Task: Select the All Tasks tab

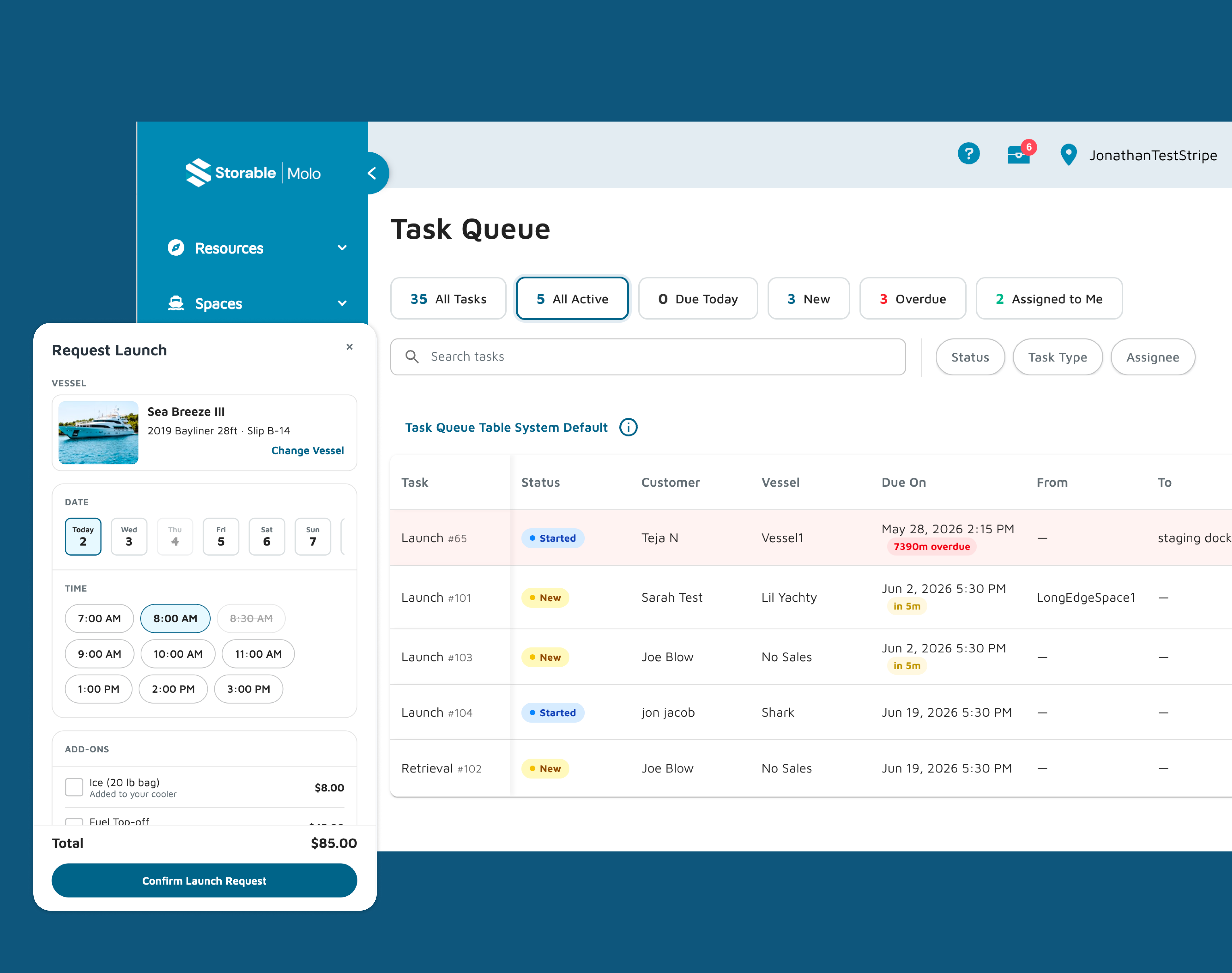Action: [448, 299]
